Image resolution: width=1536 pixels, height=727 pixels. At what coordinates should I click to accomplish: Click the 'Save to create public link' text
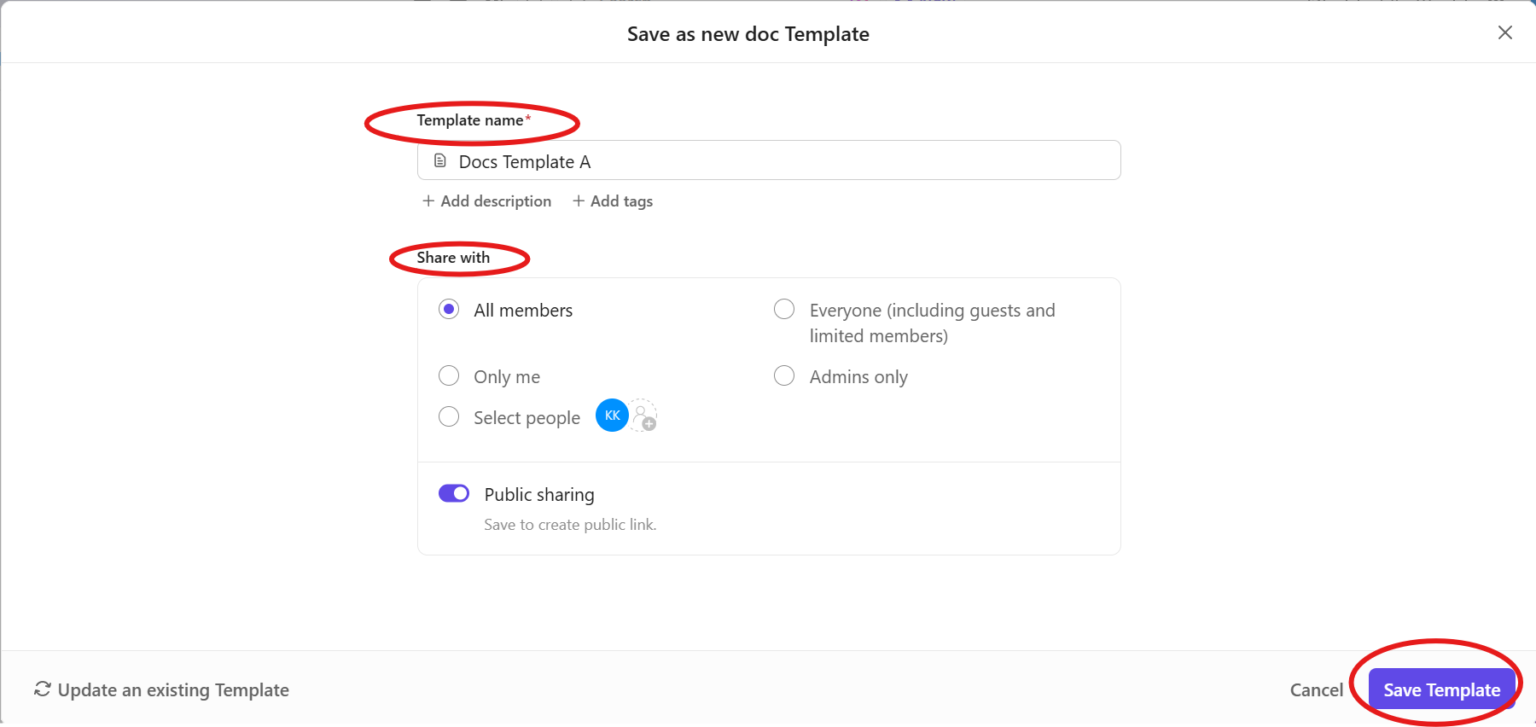(569, 524)
